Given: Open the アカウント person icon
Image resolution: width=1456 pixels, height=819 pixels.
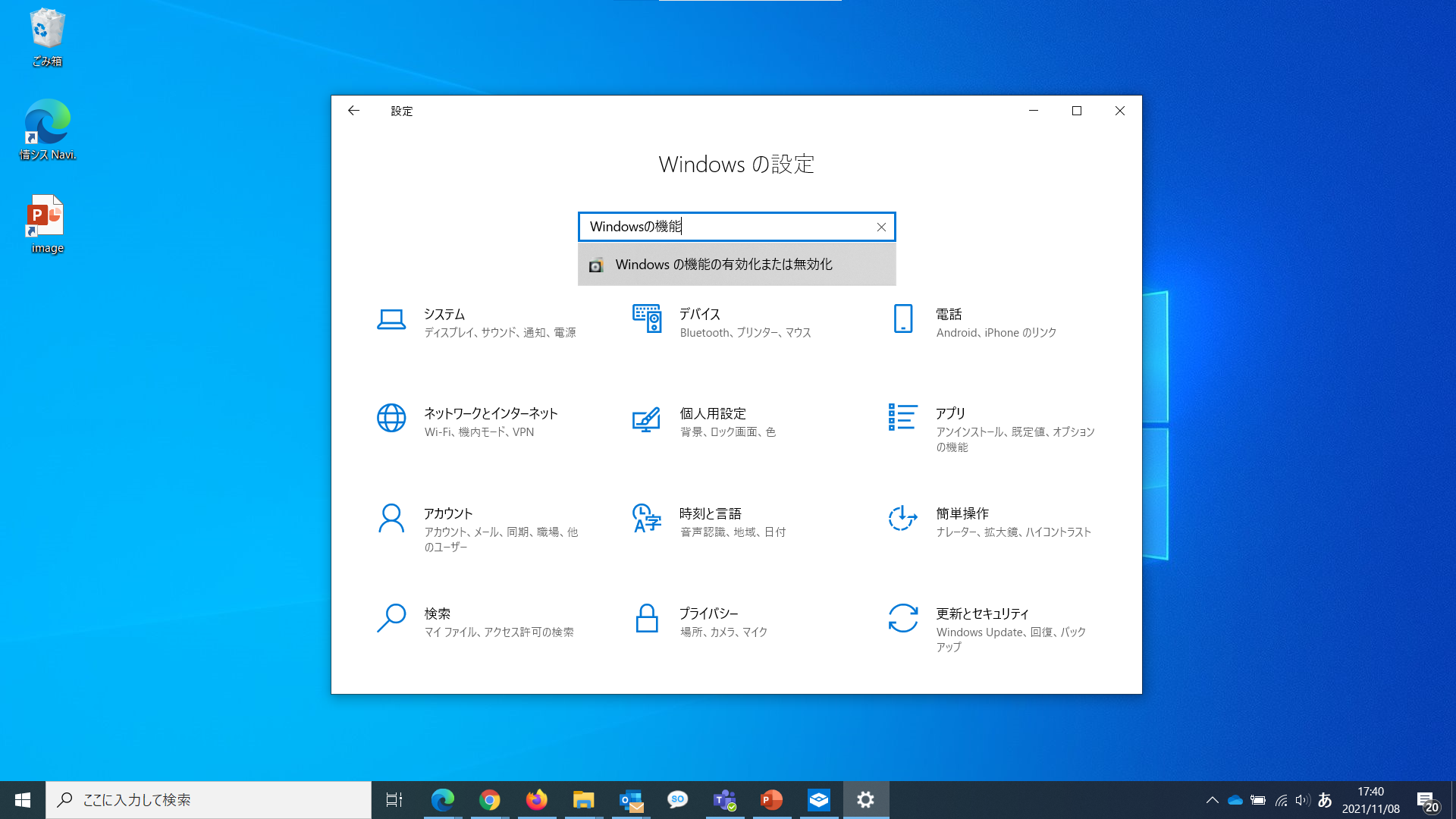Looking at the screenshot, I should 391,519.
